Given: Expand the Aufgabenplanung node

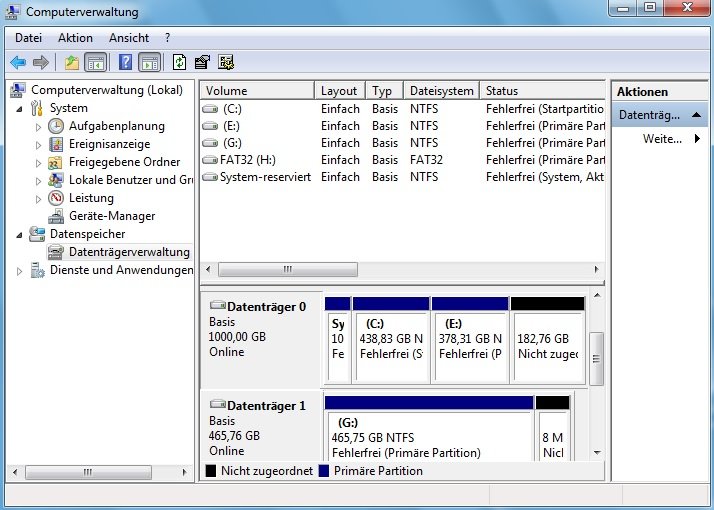Looking at the screenshot, I should (x=39, y=127).
